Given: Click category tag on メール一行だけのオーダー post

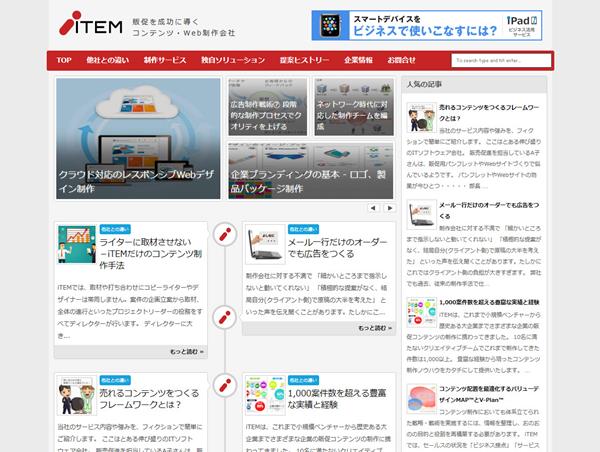Looking at the screenshot, I should 303,229.
